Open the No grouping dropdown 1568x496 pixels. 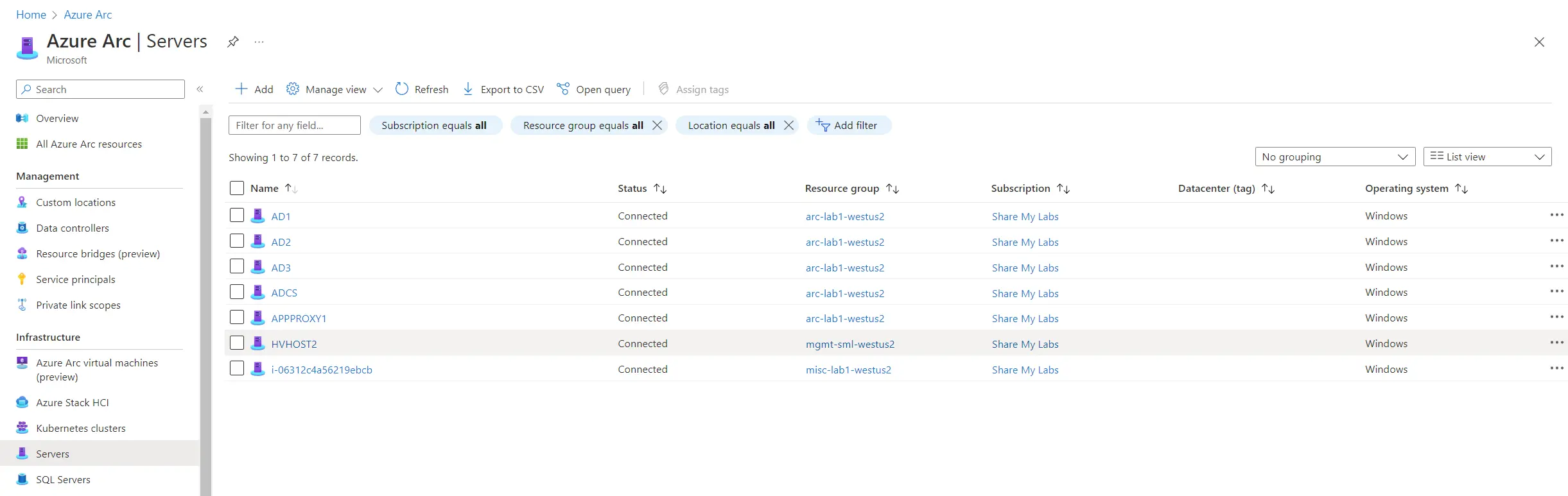tap(1334, 157)
